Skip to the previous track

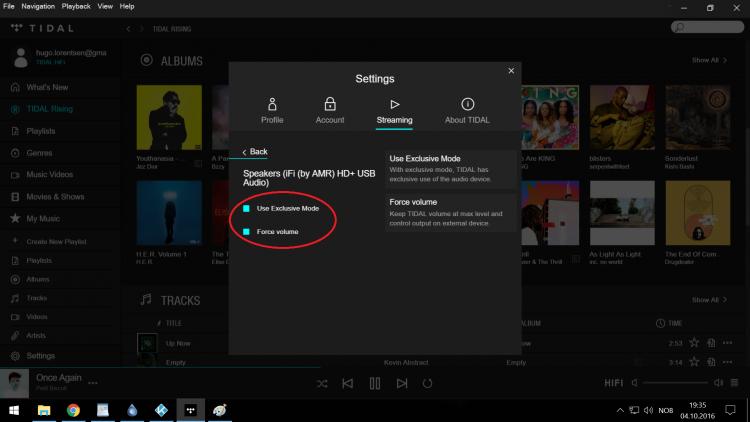(348, 383)
